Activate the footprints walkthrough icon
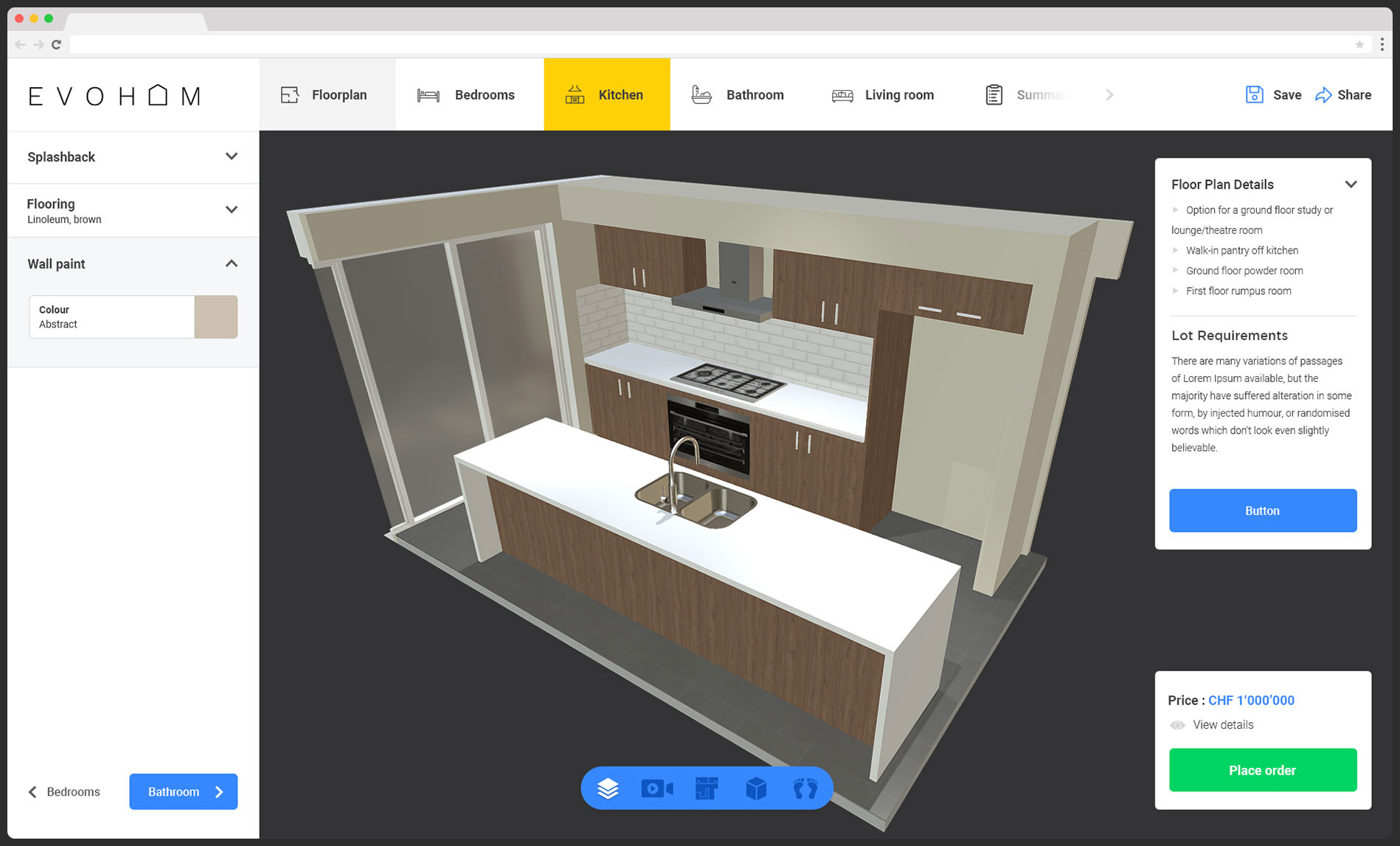 click(x=805, y=788)
